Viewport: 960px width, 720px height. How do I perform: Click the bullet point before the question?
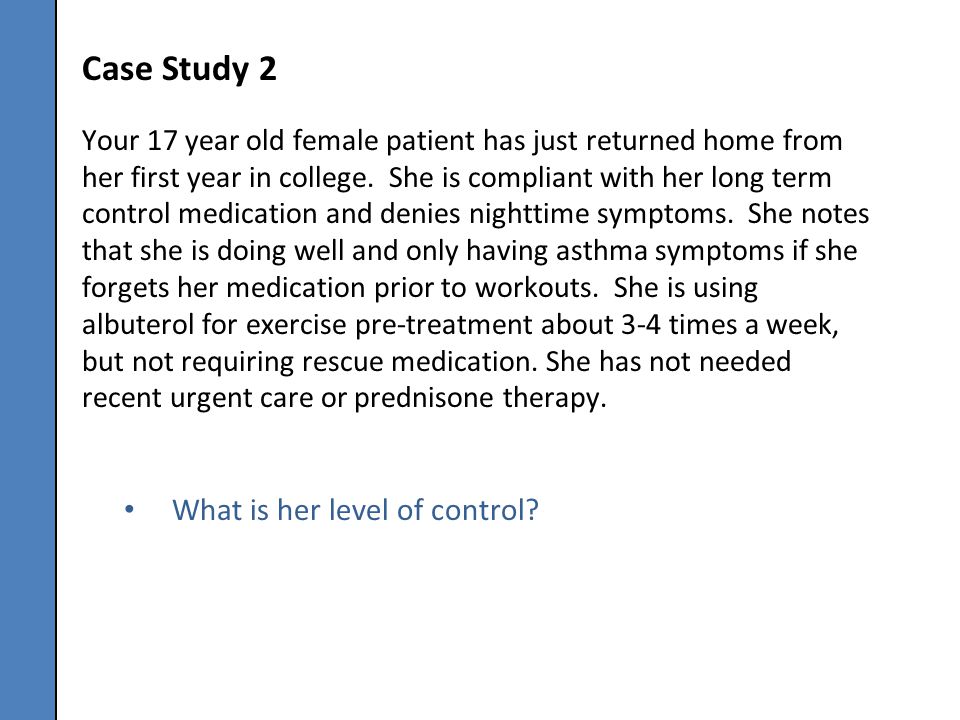[129, 509]
